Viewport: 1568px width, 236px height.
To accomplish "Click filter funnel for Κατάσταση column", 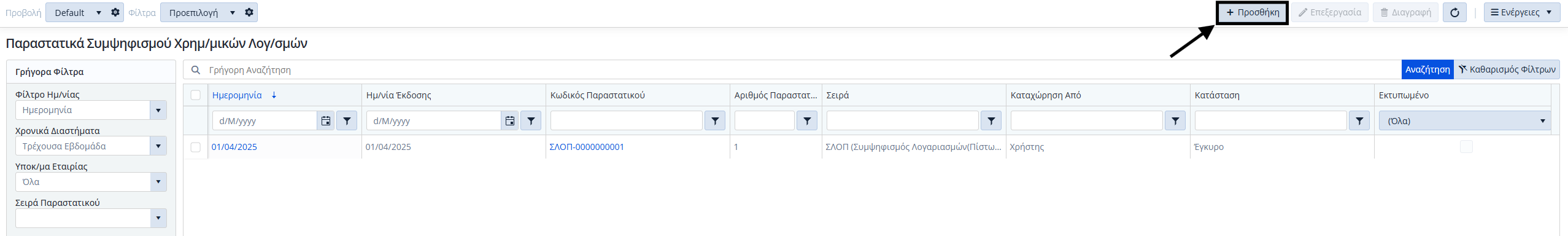I will pyautogui.click(x=1359, y=121).
